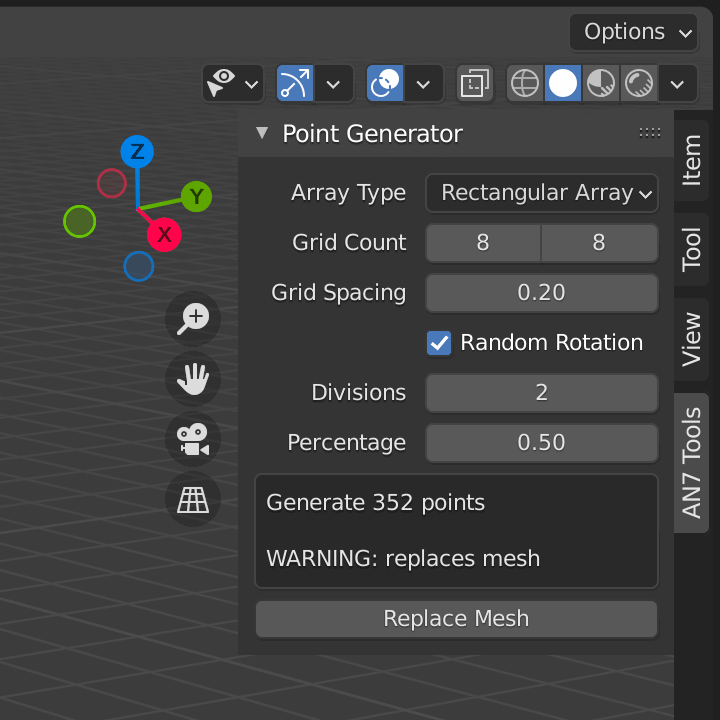The image size is (720, 720).
Task: Click the selectability and visibility eye icon
Action: (x=221, y=83)
